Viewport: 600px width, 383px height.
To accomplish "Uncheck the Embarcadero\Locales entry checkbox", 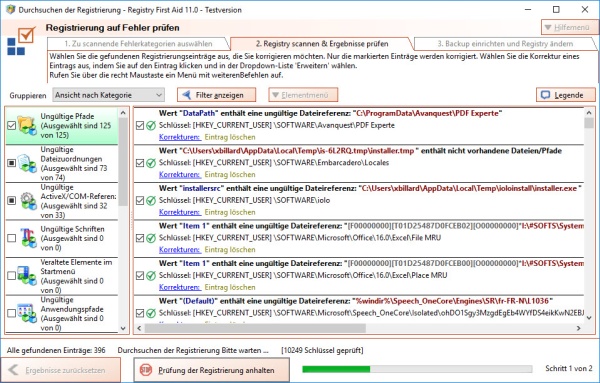I will pos(140,163).
